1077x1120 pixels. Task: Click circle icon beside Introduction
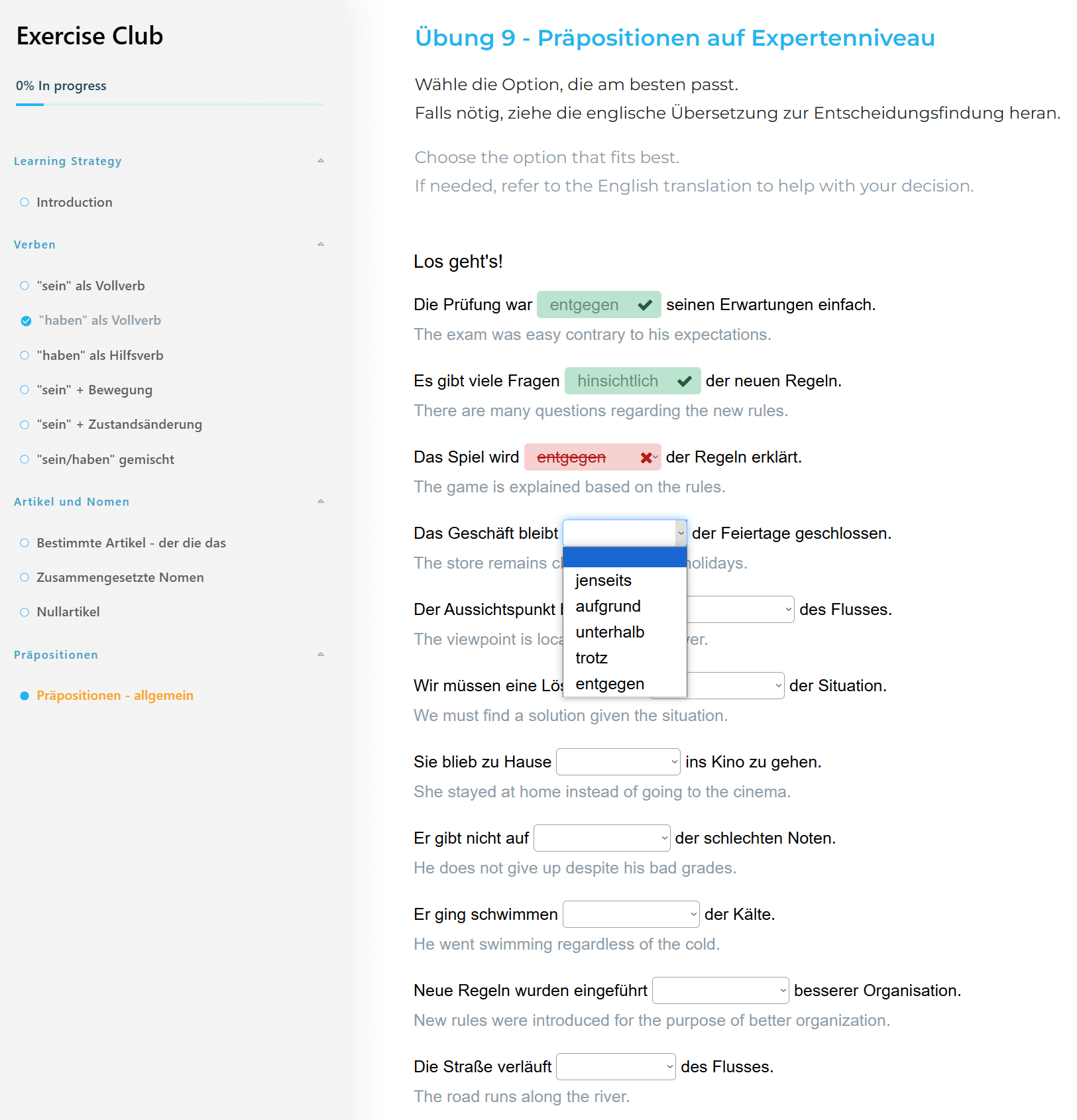[25, 202]
